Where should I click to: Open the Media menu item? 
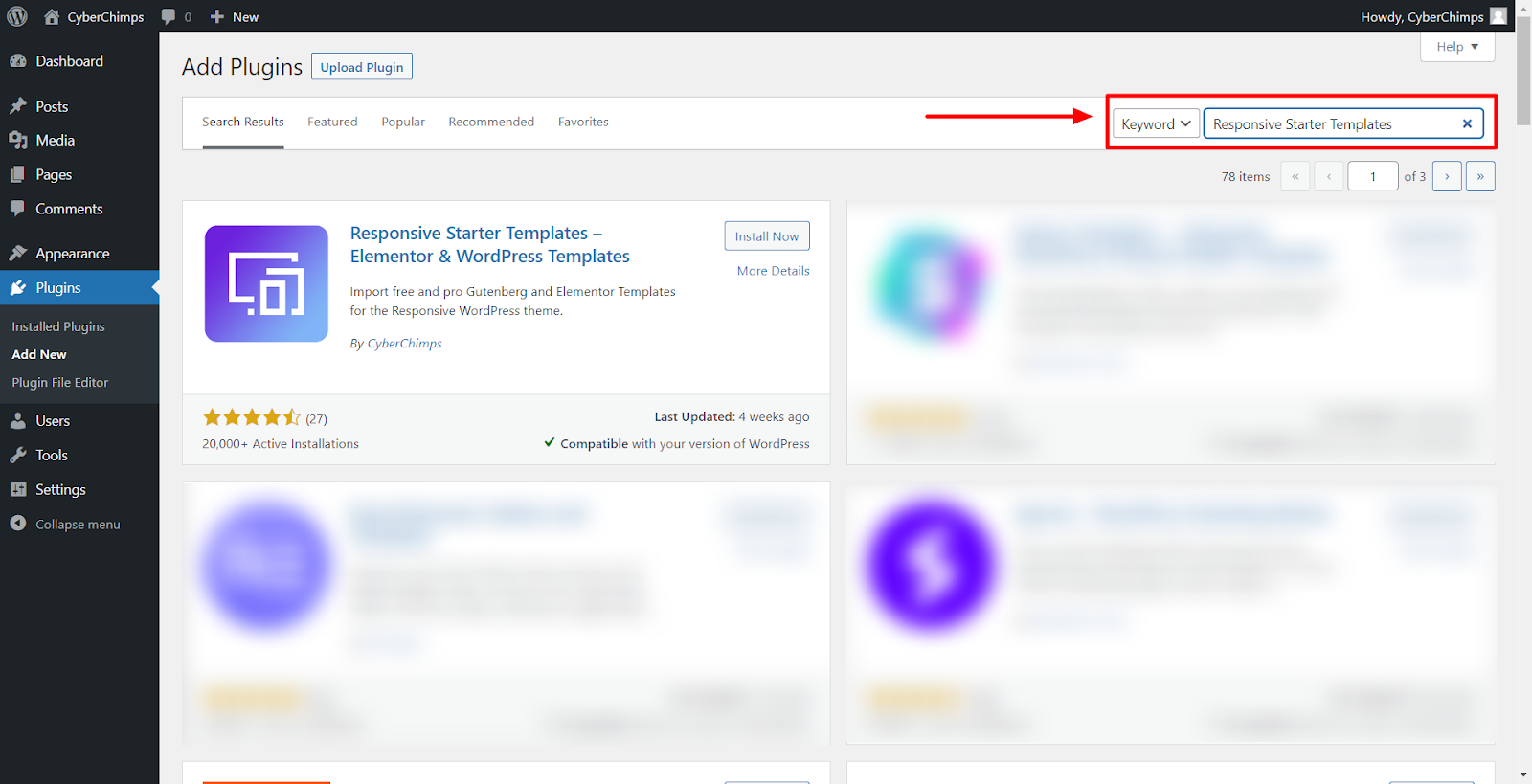[79, 141]
